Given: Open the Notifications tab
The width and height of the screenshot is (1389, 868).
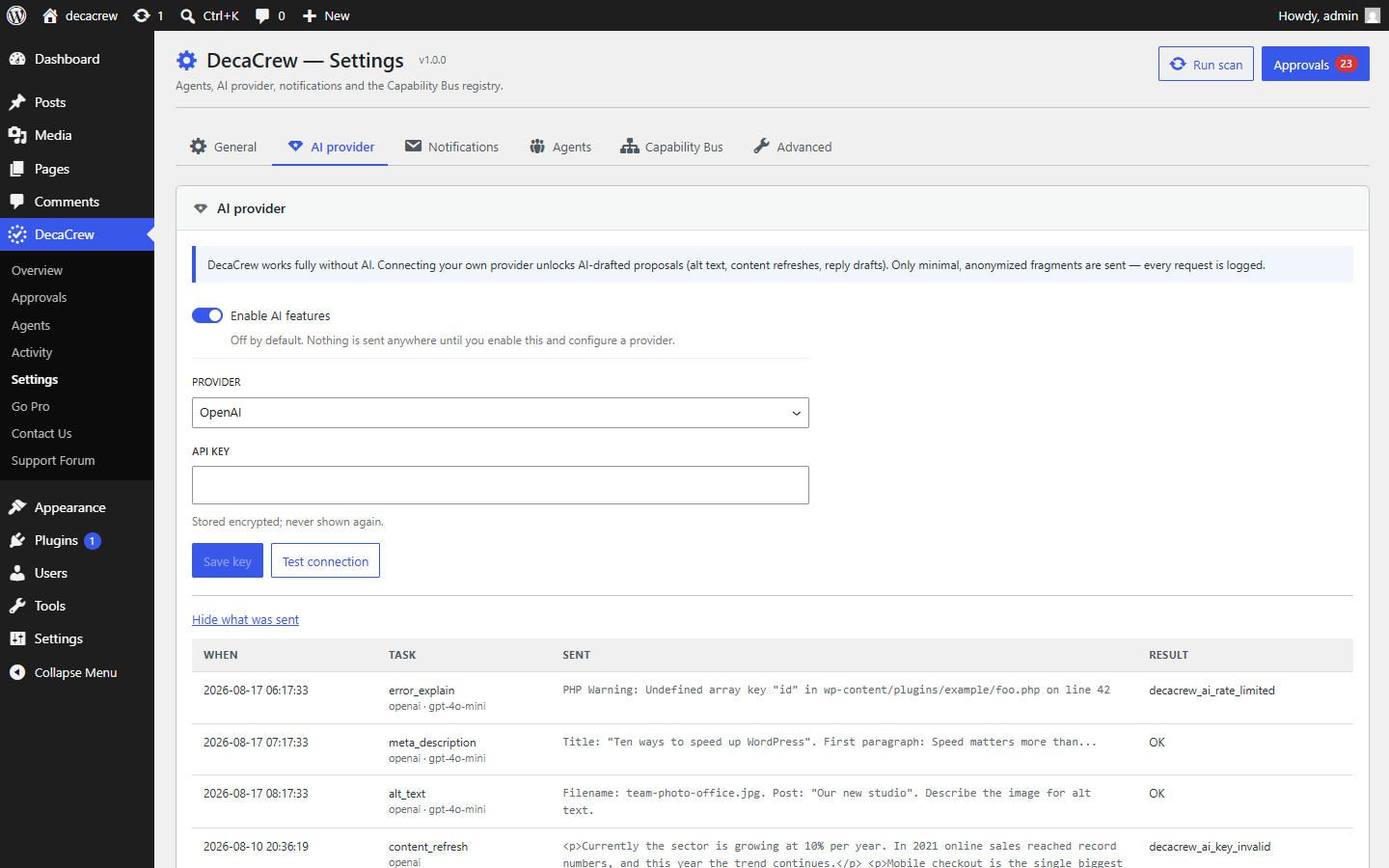Looking at the screenshot, I should click(451, 147).
